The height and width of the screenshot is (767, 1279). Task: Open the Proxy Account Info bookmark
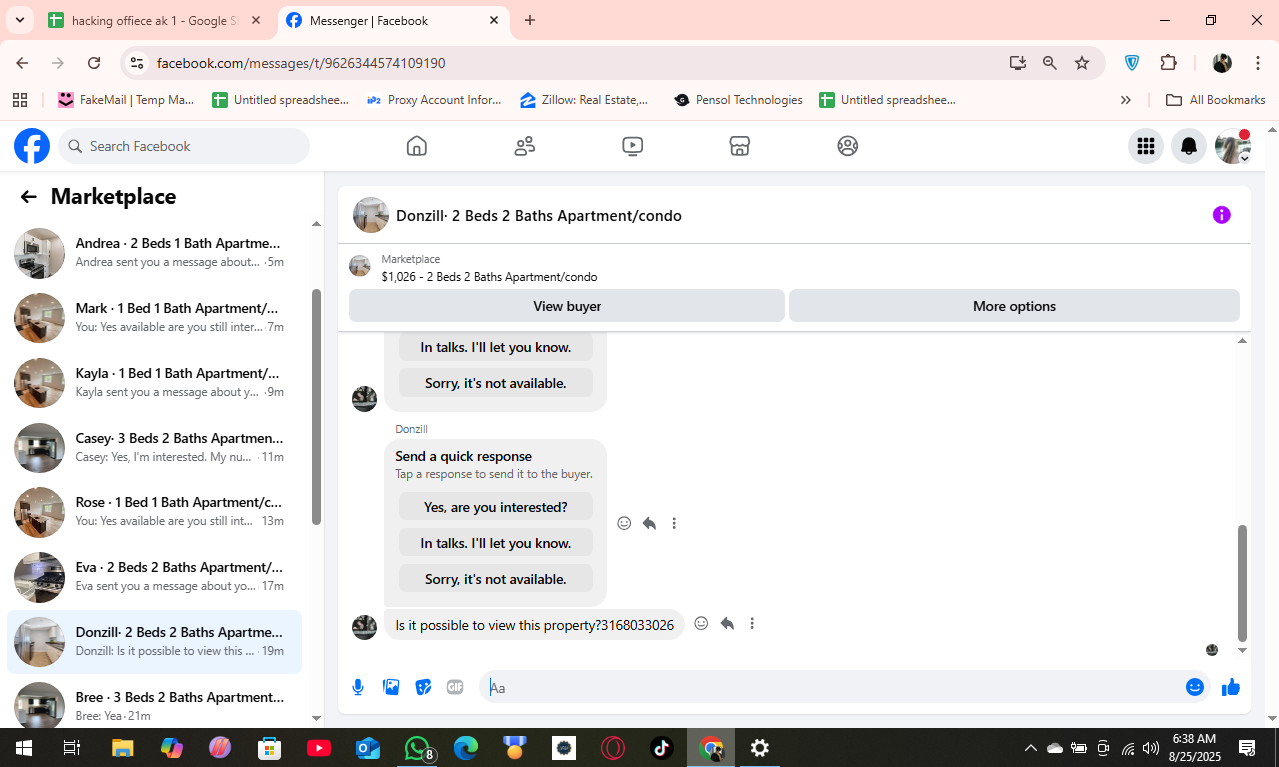click(434, 100)
